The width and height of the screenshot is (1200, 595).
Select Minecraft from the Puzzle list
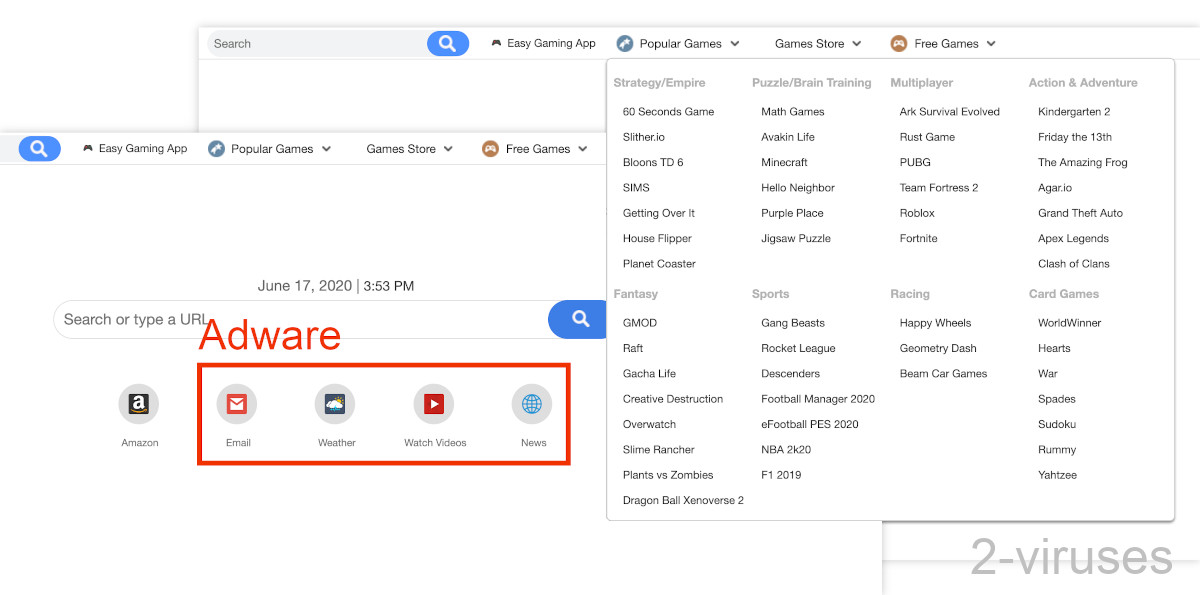click(x=784, y=162)
